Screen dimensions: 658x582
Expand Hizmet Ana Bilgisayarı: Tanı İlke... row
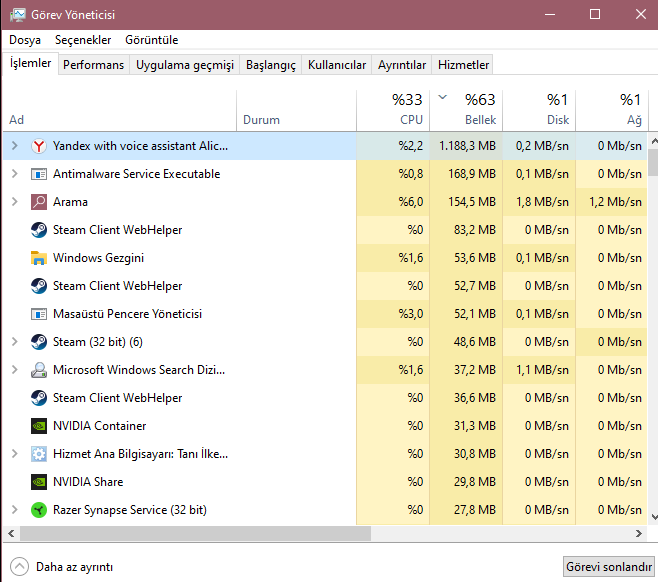click(x=15, y=454)
